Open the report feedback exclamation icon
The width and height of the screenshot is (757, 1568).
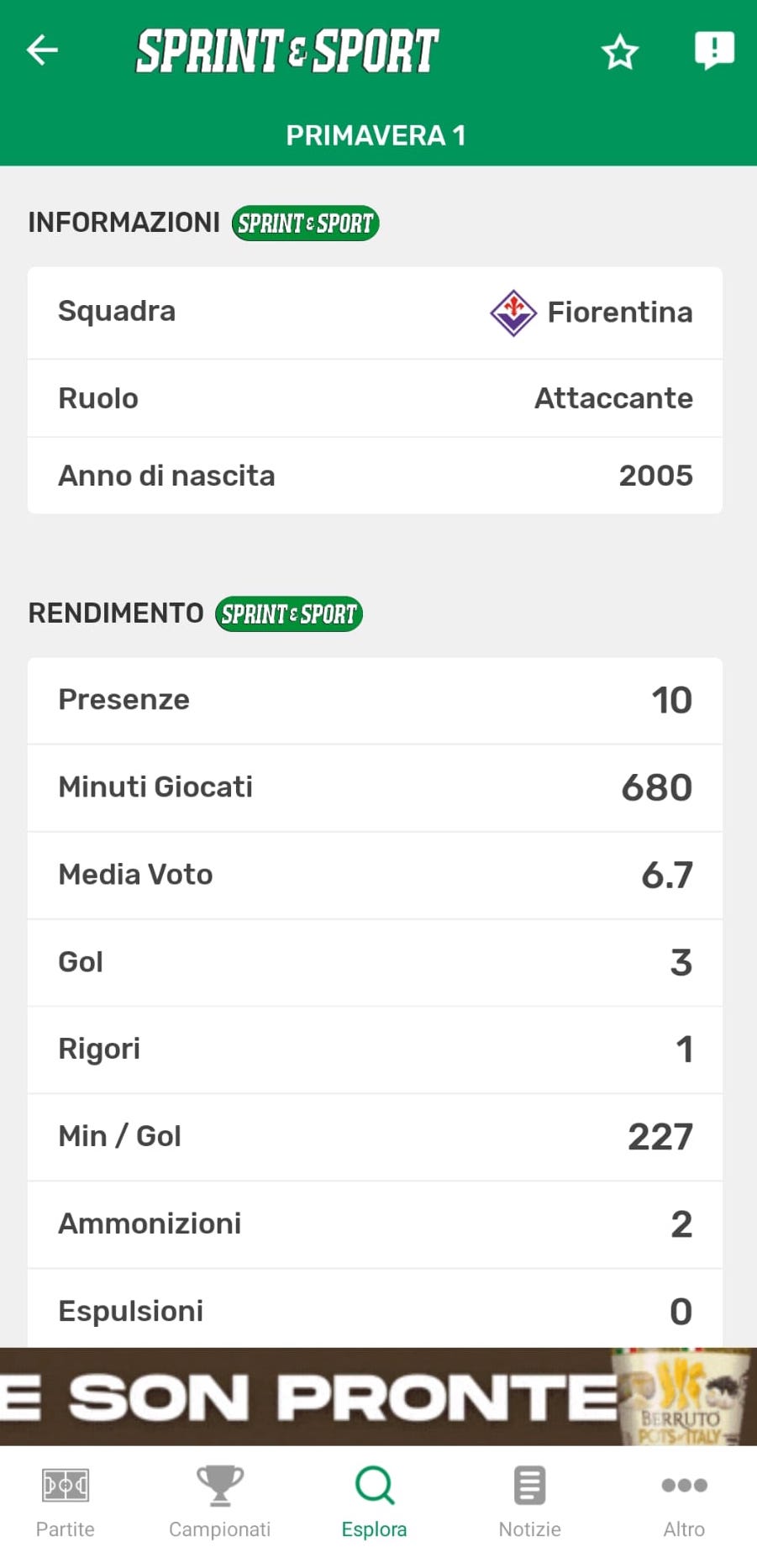click(714, 50)
